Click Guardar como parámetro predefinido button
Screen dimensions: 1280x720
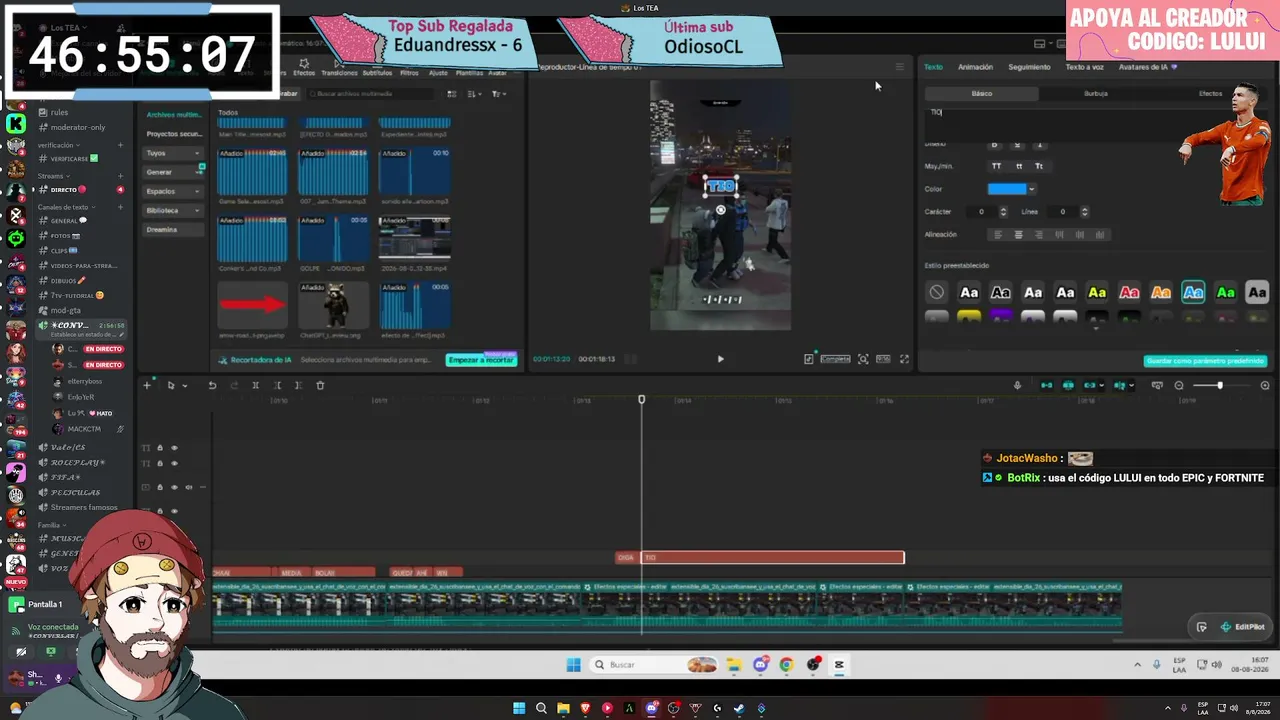[1205, 361]
